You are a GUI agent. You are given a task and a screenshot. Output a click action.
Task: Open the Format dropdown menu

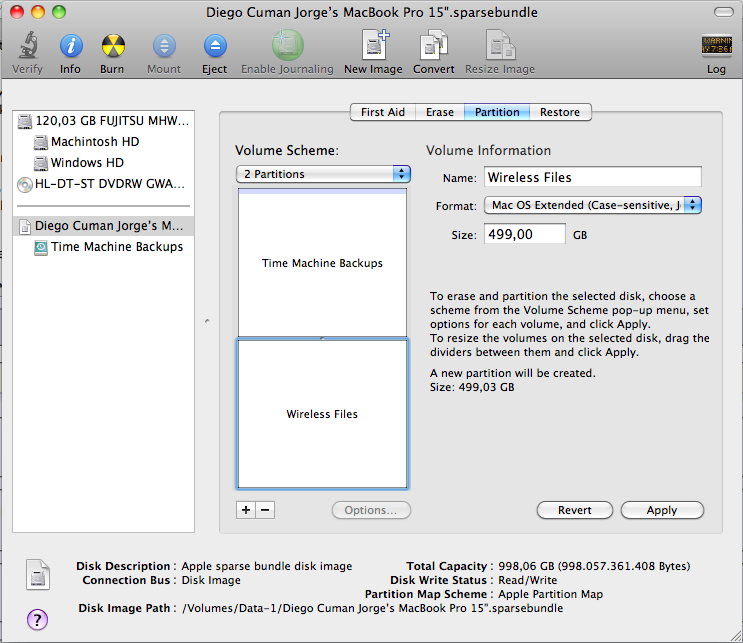[x=593, y=205]
